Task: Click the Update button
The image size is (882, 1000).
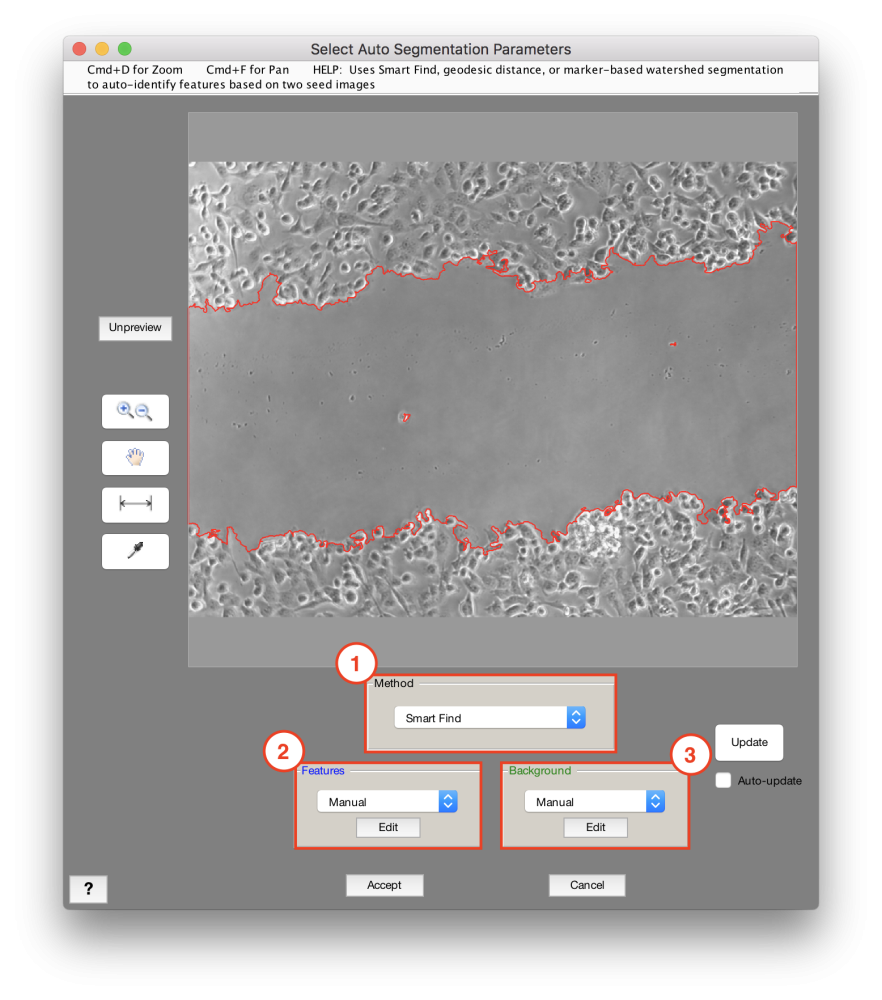Action: pyautogui.click(x=748, y=742)
